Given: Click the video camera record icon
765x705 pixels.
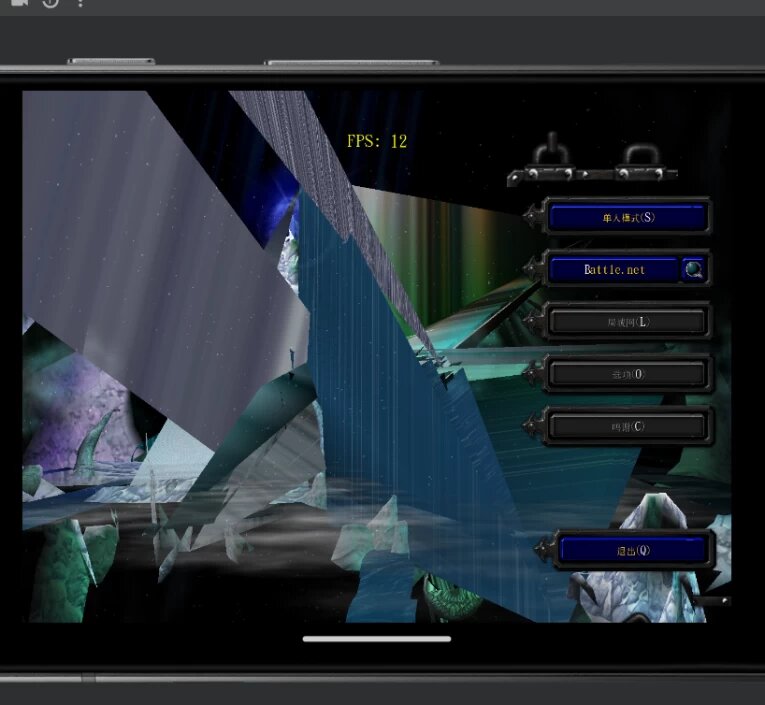Looking at the screenshot, I should (19, 2).
